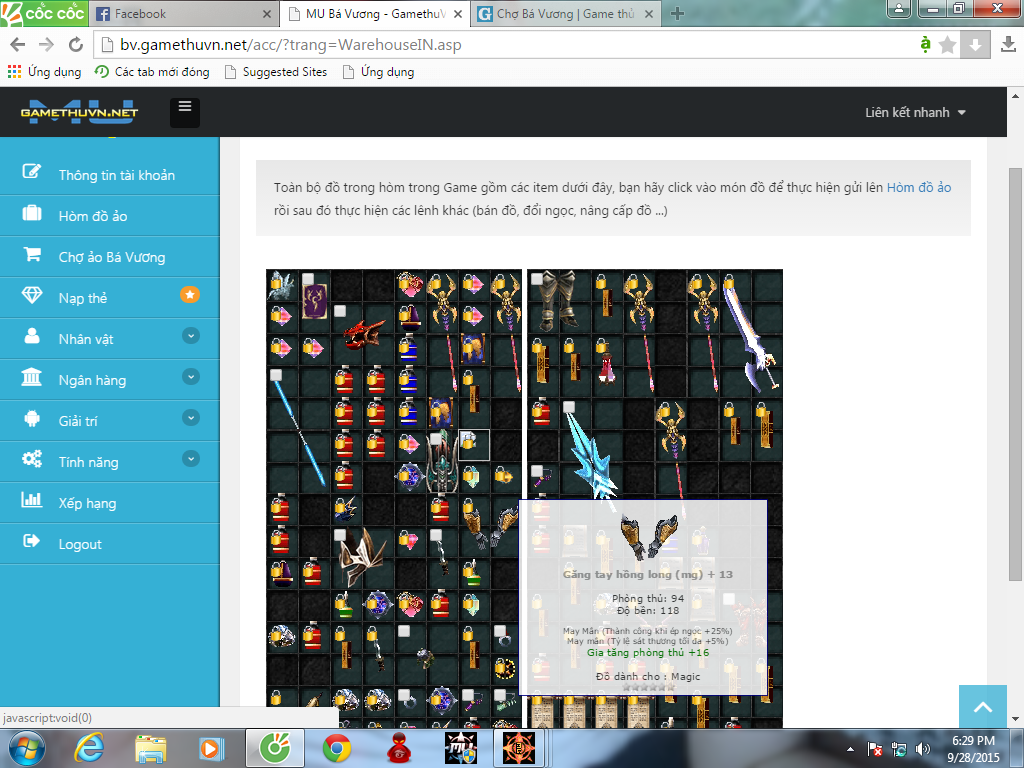This screenshot has width=1024, height=768.
Task: Reload the current page
Action: [x=76, y=44]
